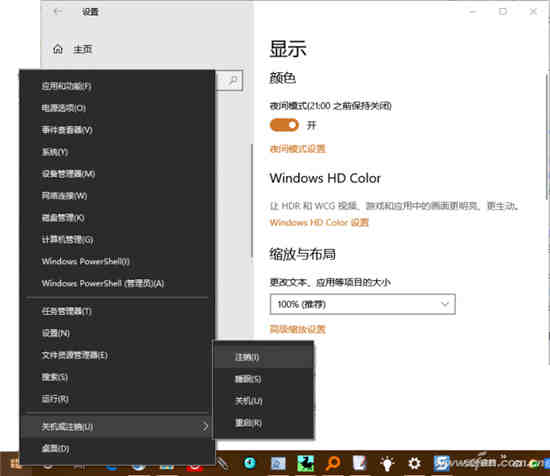The image size is (550, 476).
Task: Open the 夜间模式设置 link
Action: click(x=297, y=149)
